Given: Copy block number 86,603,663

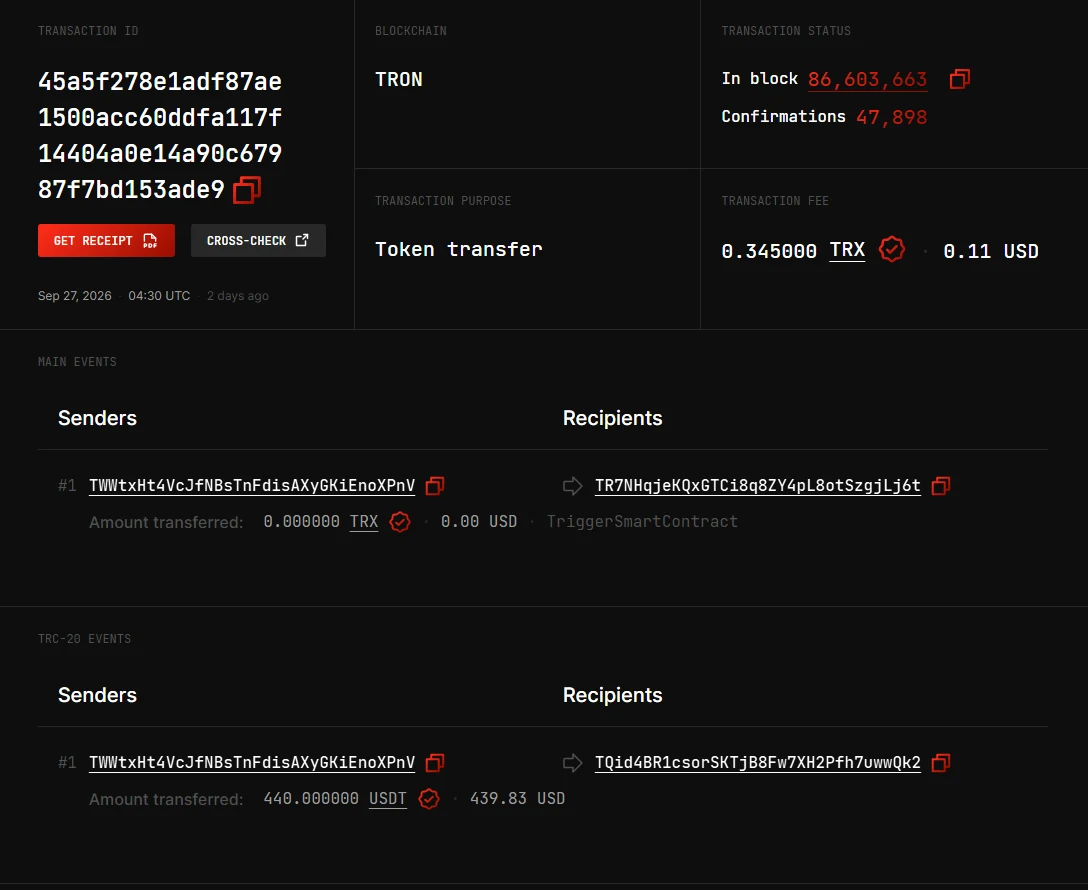Looking at the screenshot, I should click(x=960, y=79).
